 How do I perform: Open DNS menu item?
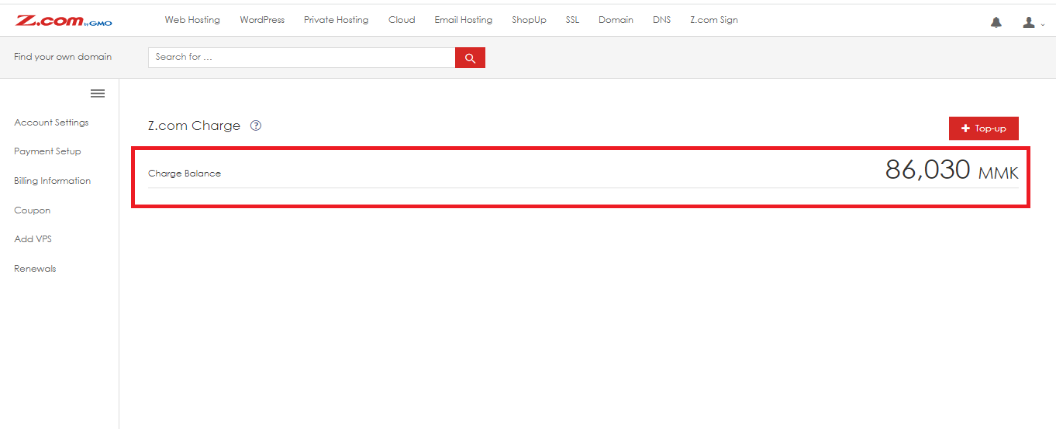[x=661, y=20]
